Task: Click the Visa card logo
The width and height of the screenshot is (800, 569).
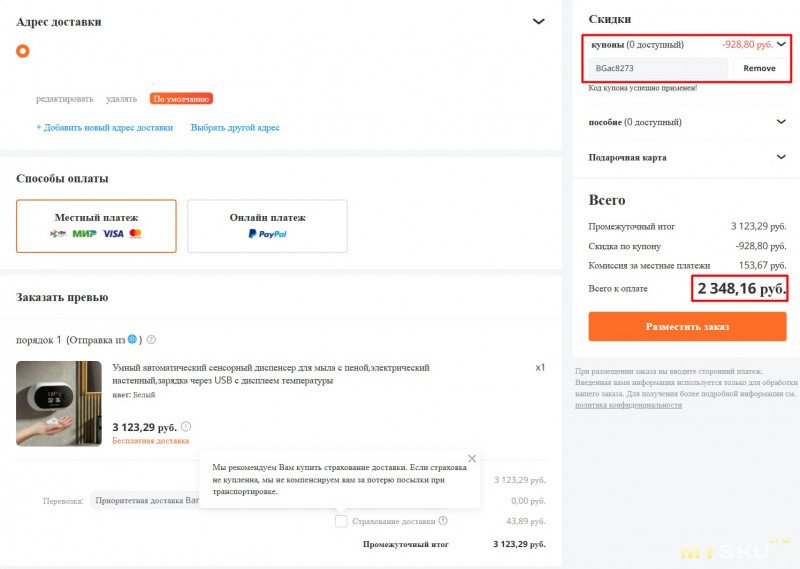Action: coord(113,234)
